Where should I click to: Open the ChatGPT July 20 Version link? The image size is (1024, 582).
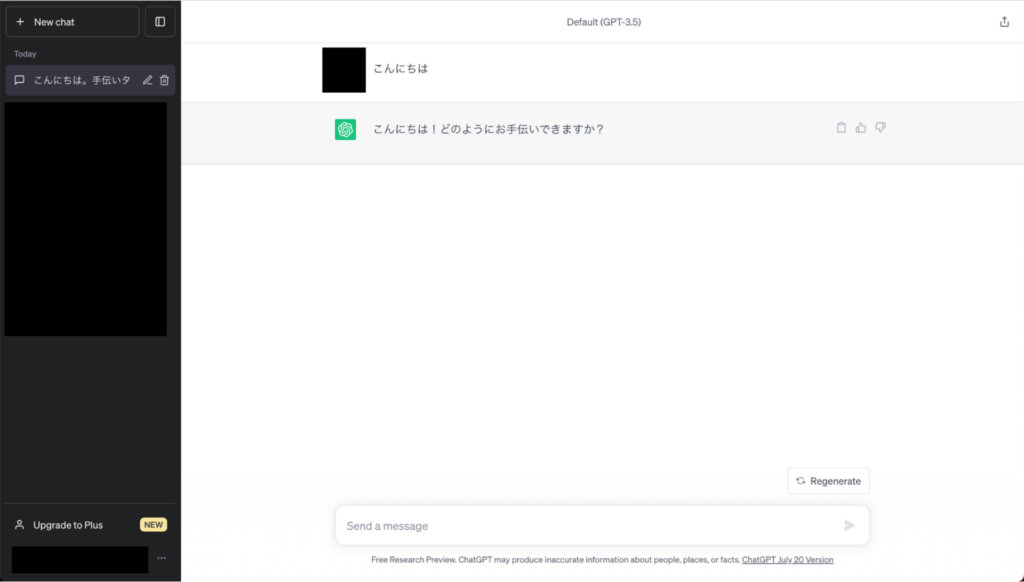tap(788, 560)
